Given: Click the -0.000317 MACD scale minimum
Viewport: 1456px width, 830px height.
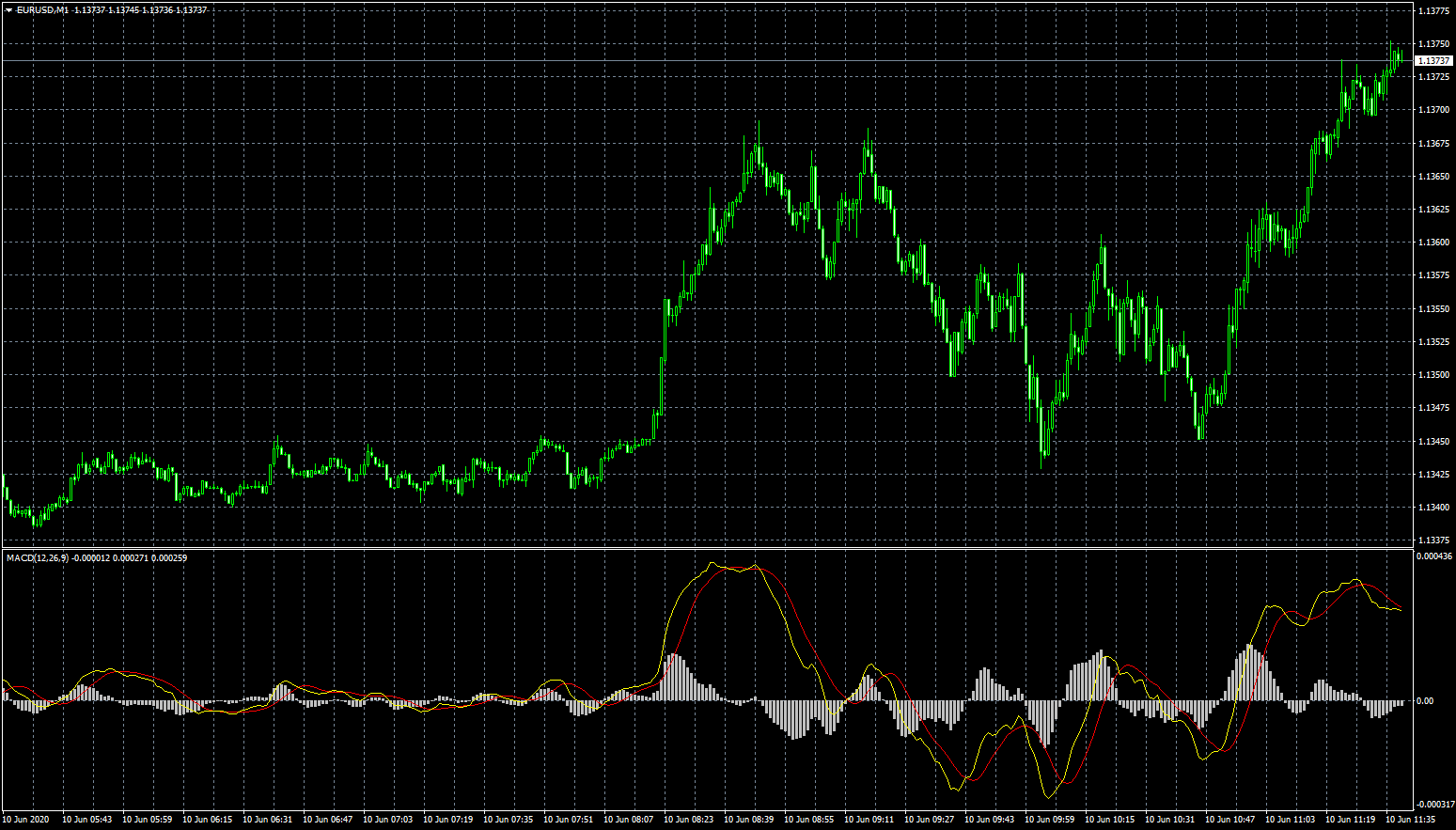Looking at the screenshot, I should (1435, 805).
